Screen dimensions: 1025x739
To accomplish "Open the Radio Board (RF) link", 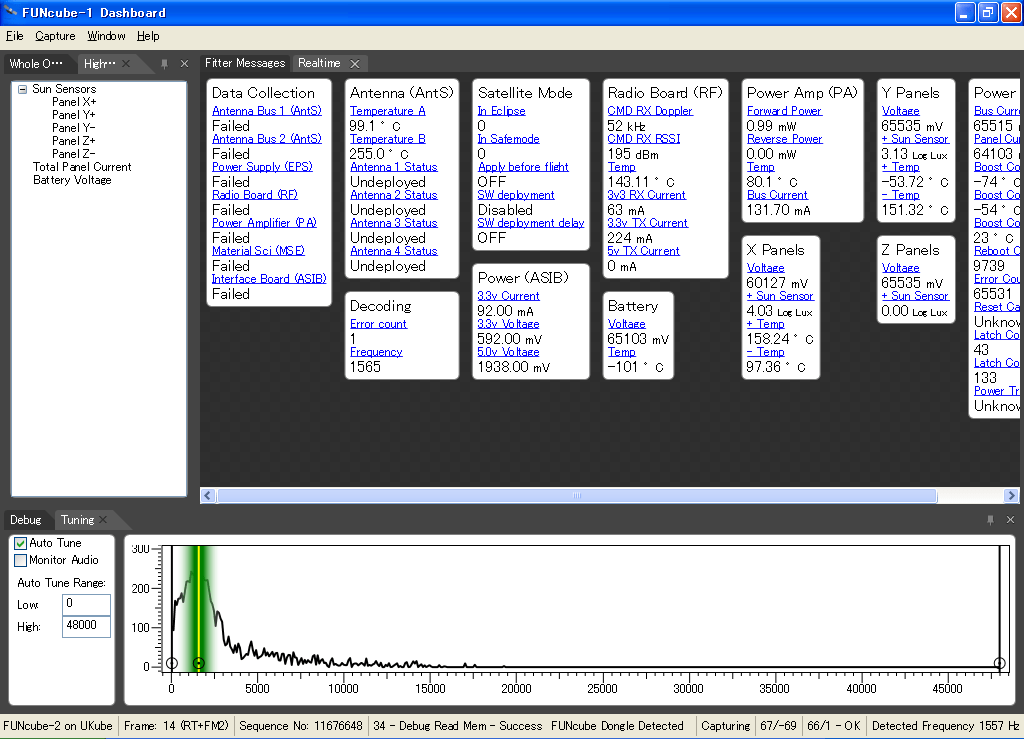I will click(254, 195).
